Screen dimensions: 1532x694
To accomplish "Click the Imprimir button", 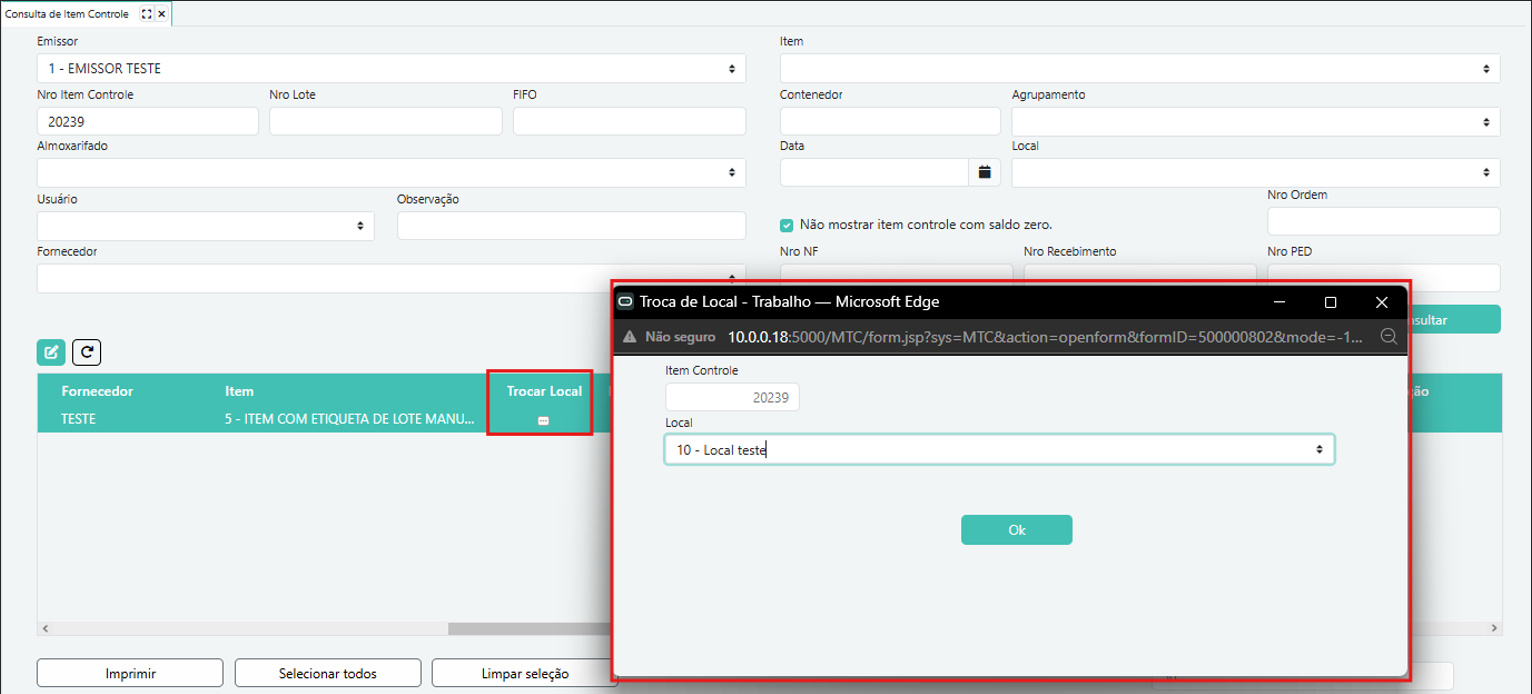I will 130,673.
